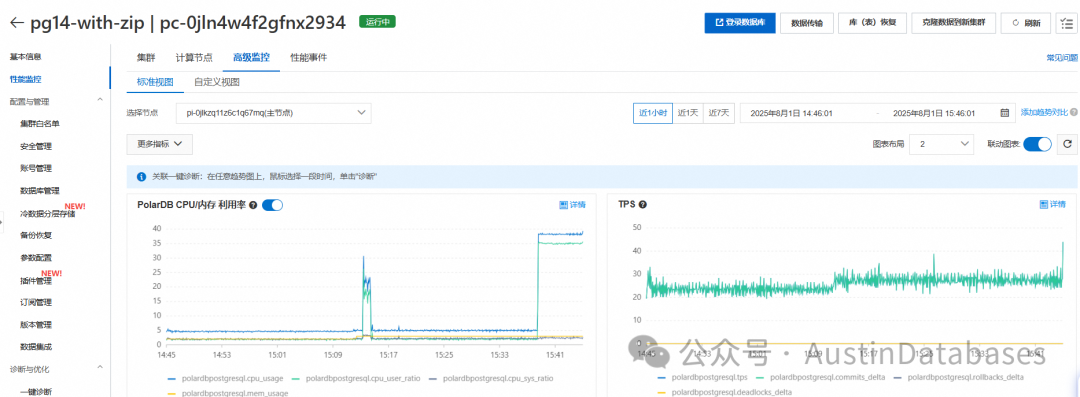
Task: Click help icon beside PolarDB CPU/内存 利用率
Action: 253,205
